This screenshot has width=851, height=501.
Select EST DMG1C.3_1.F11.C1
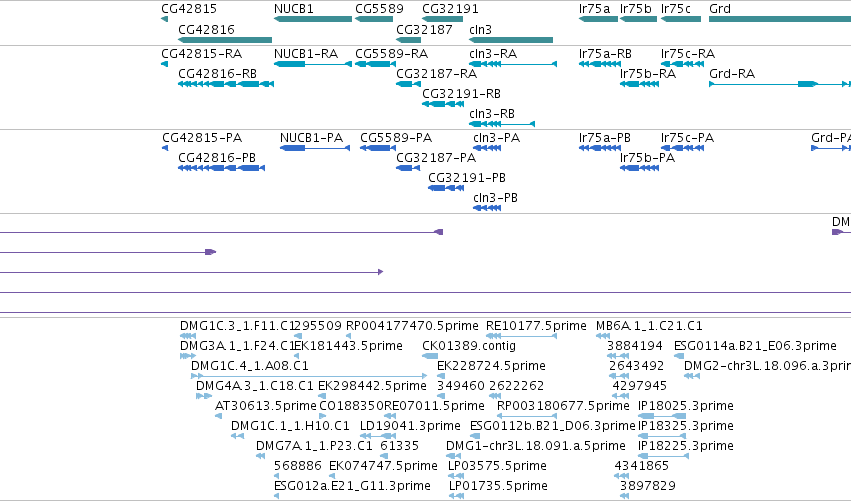[x=237, y=326]
